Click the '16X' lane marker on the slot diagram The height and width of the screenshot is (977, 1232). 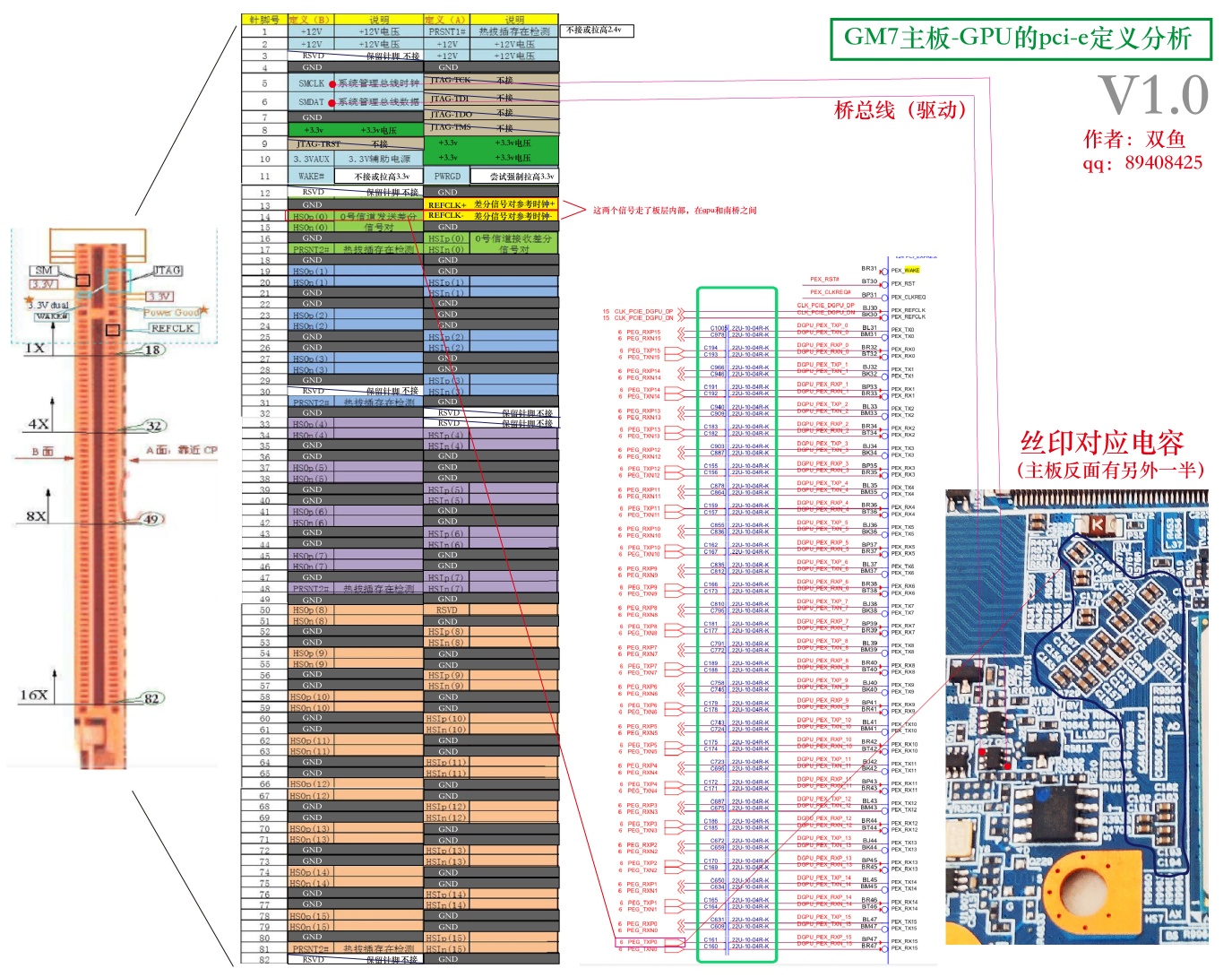pyautogui.click(x=34, y=695)
